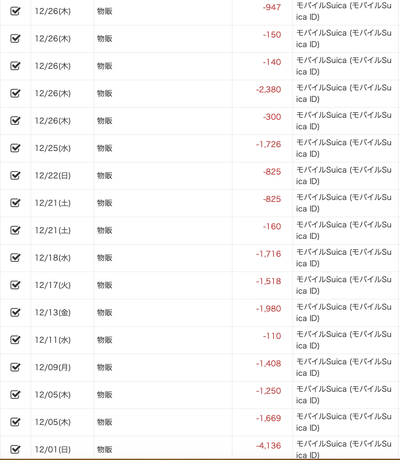400x460 pixels.
Task: Click the 物販 label on the 12/25(水) row
Action: coord(105,148)
